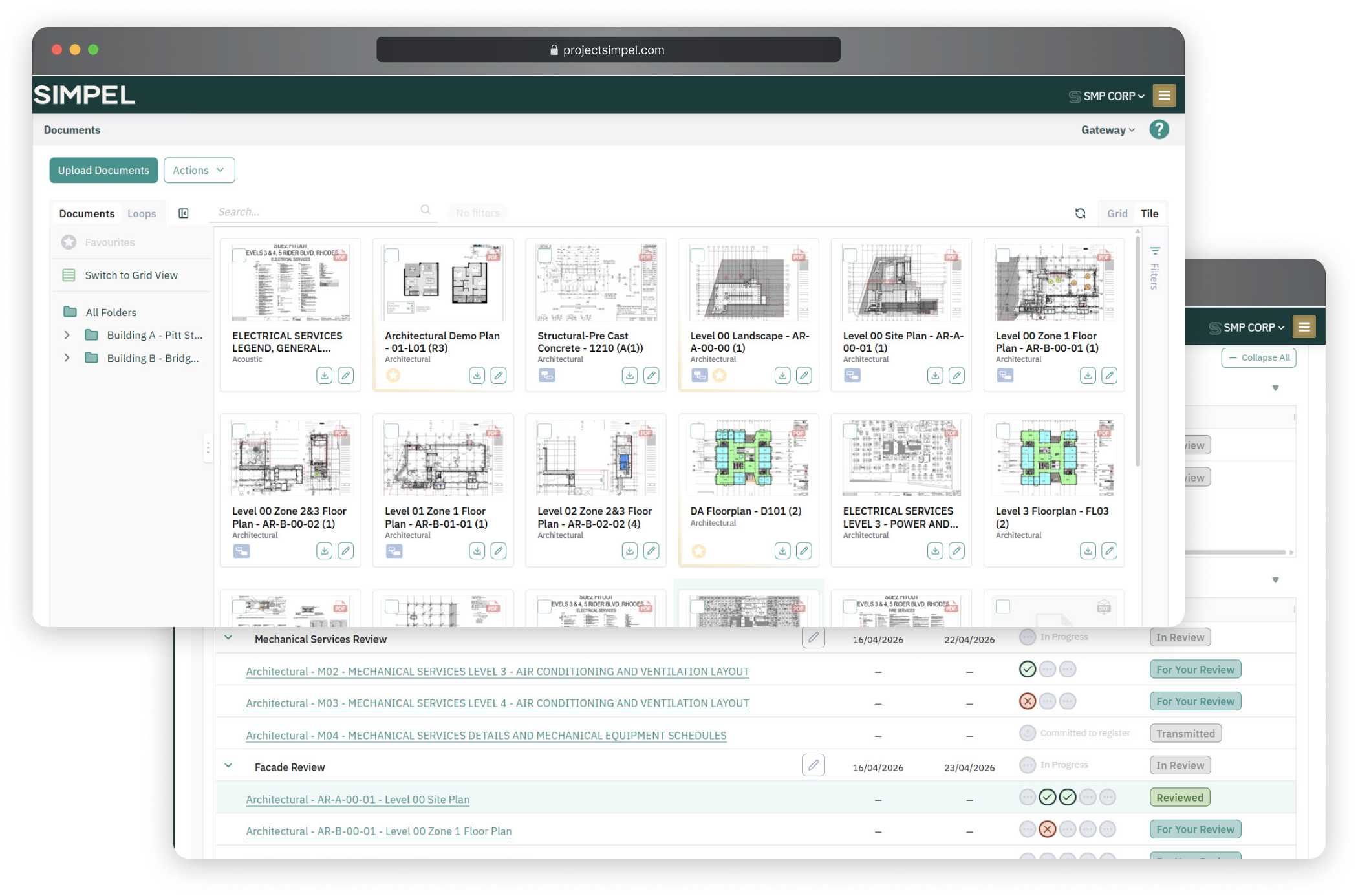Select DA Floorplan D101 checkbox

697,431
